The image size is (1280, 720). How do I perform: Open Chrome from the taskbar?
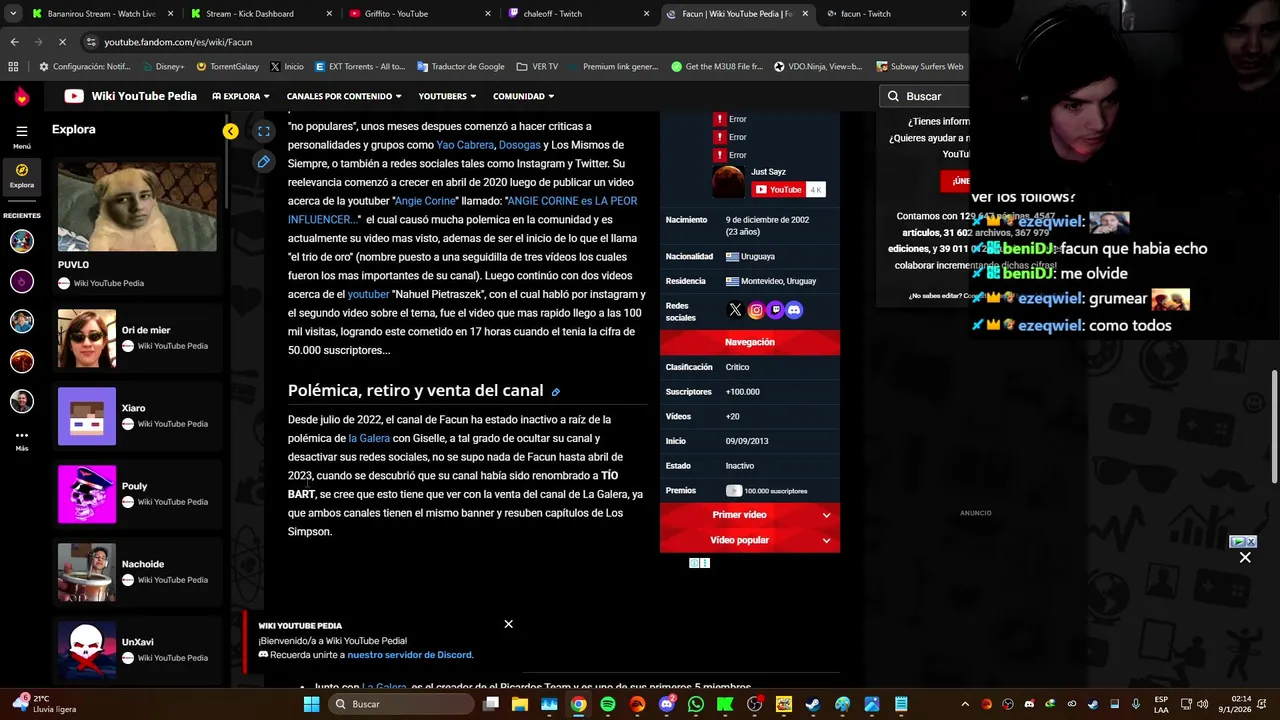click(x=578, y=704)
